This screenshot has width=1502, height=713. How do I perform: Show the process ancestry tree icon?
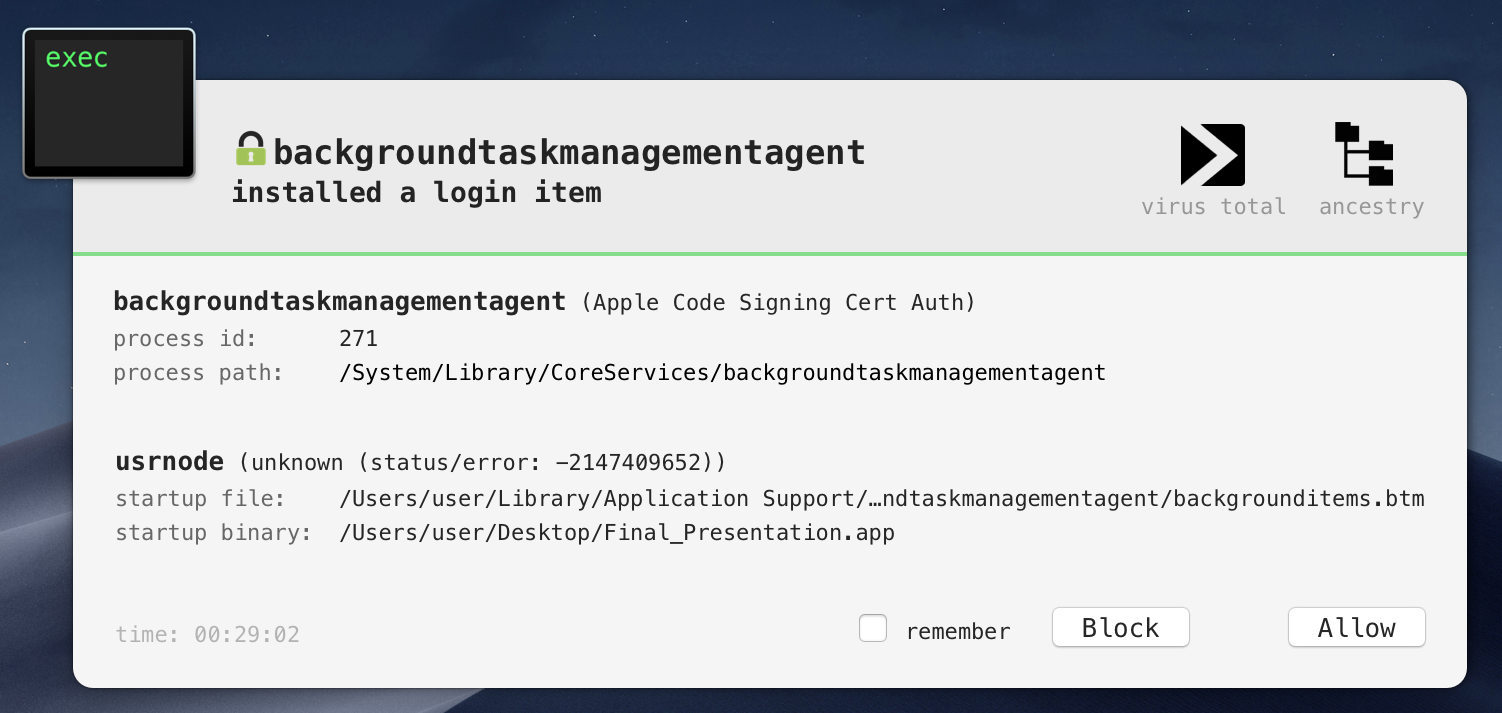tap(1364, 154)
